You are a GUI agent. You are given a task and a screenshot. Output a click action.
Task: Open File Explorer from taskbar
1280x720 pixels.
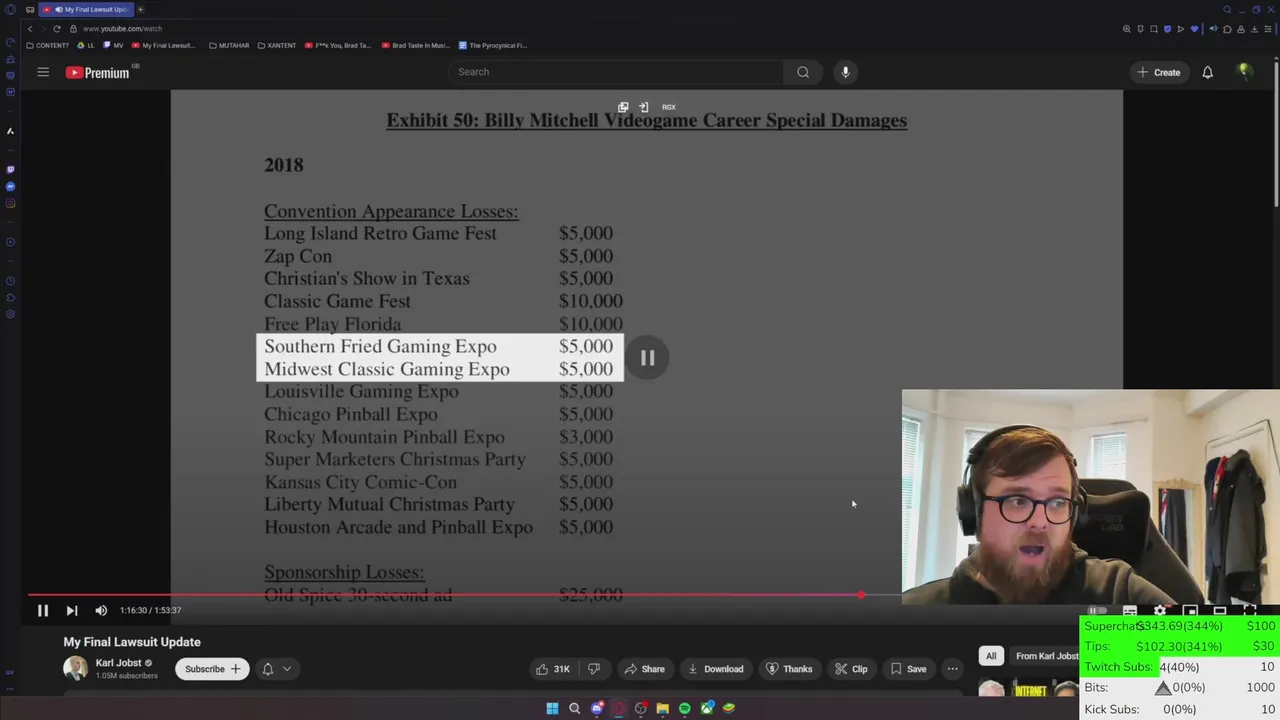tap(662, 708)
